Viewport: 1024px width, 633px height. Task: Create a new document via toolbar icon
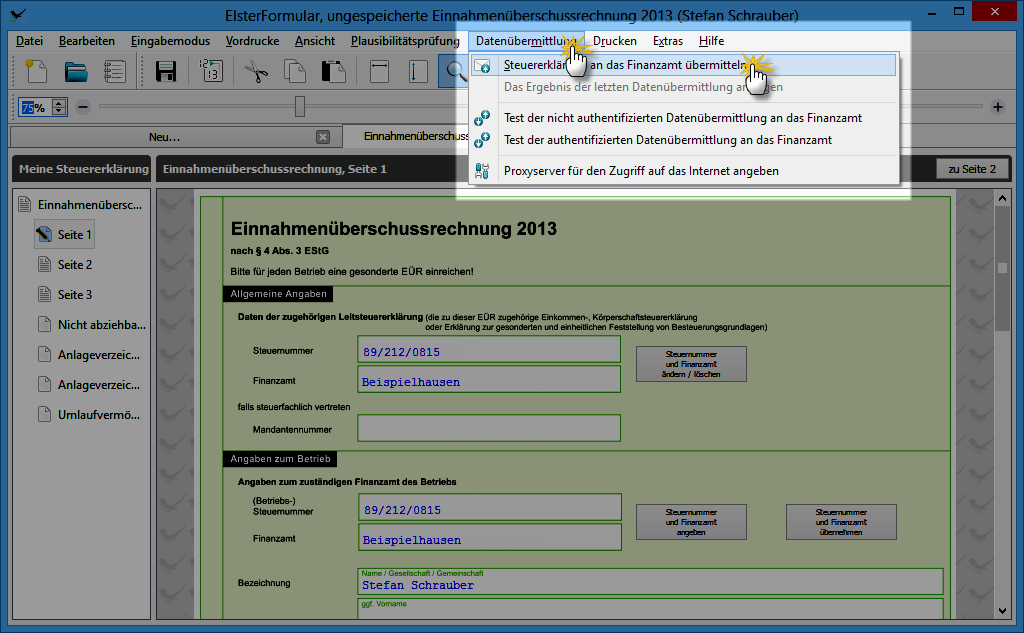36,71
